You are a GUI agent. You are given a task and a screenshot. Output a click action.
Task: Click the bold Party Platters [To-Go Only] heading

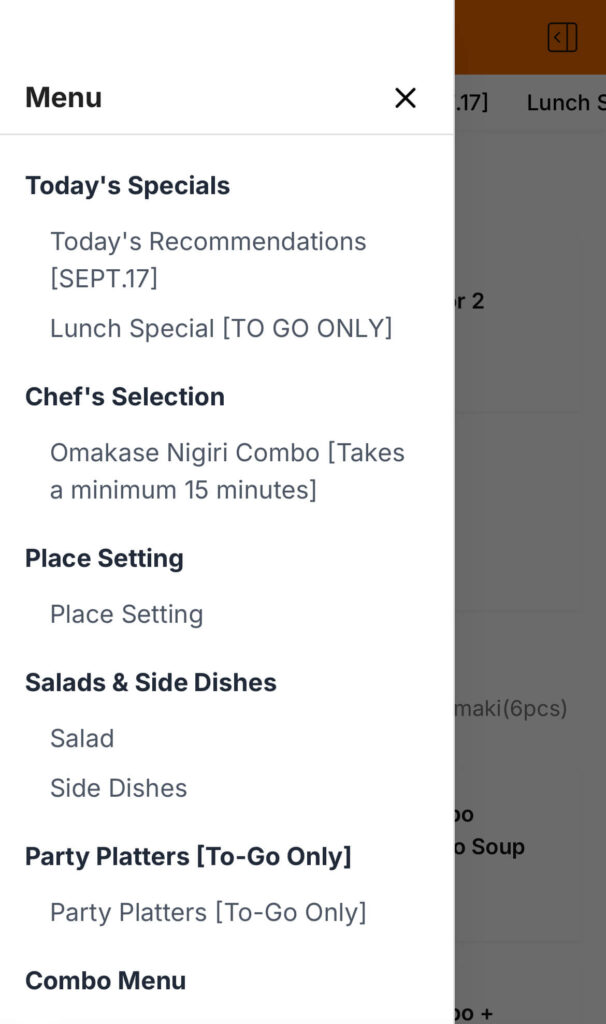[188, 856]
